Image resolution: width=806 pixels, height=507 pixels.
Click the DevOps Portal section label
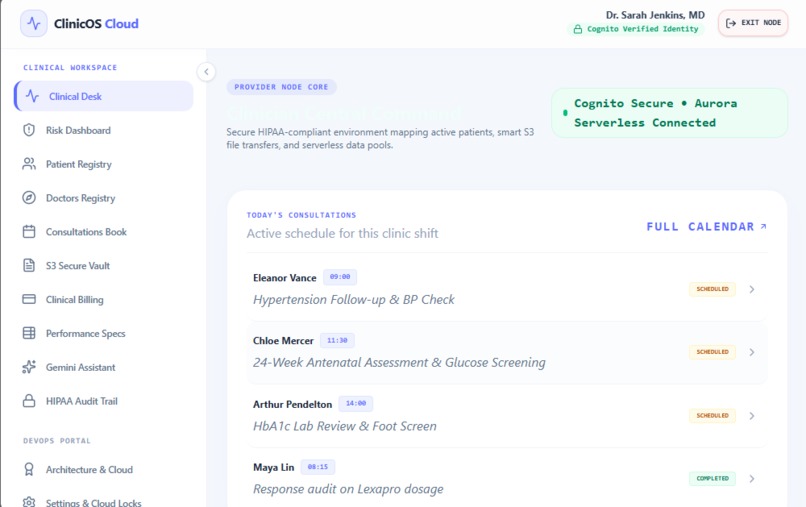[57, 441]
